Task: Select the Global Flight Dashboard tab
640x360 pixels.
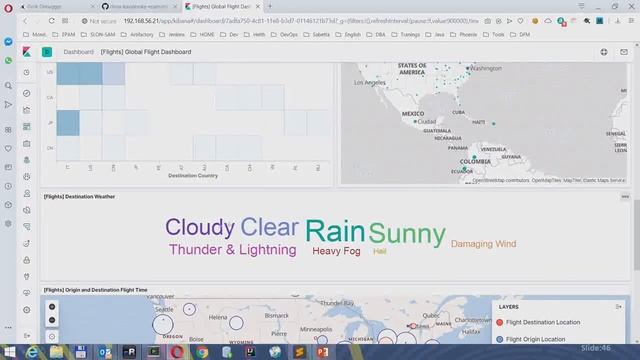Action: click(222, 7)
